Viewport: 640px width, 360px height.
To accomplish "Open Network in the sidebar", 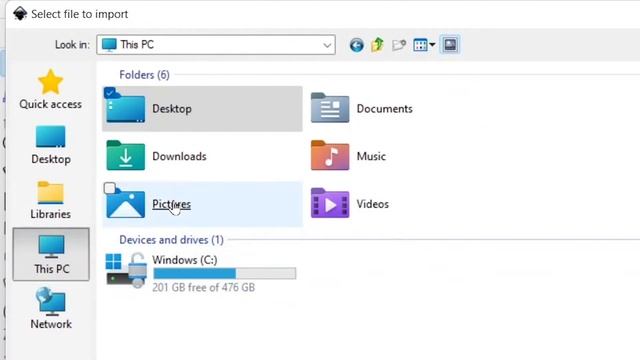I will coord(51,309).
